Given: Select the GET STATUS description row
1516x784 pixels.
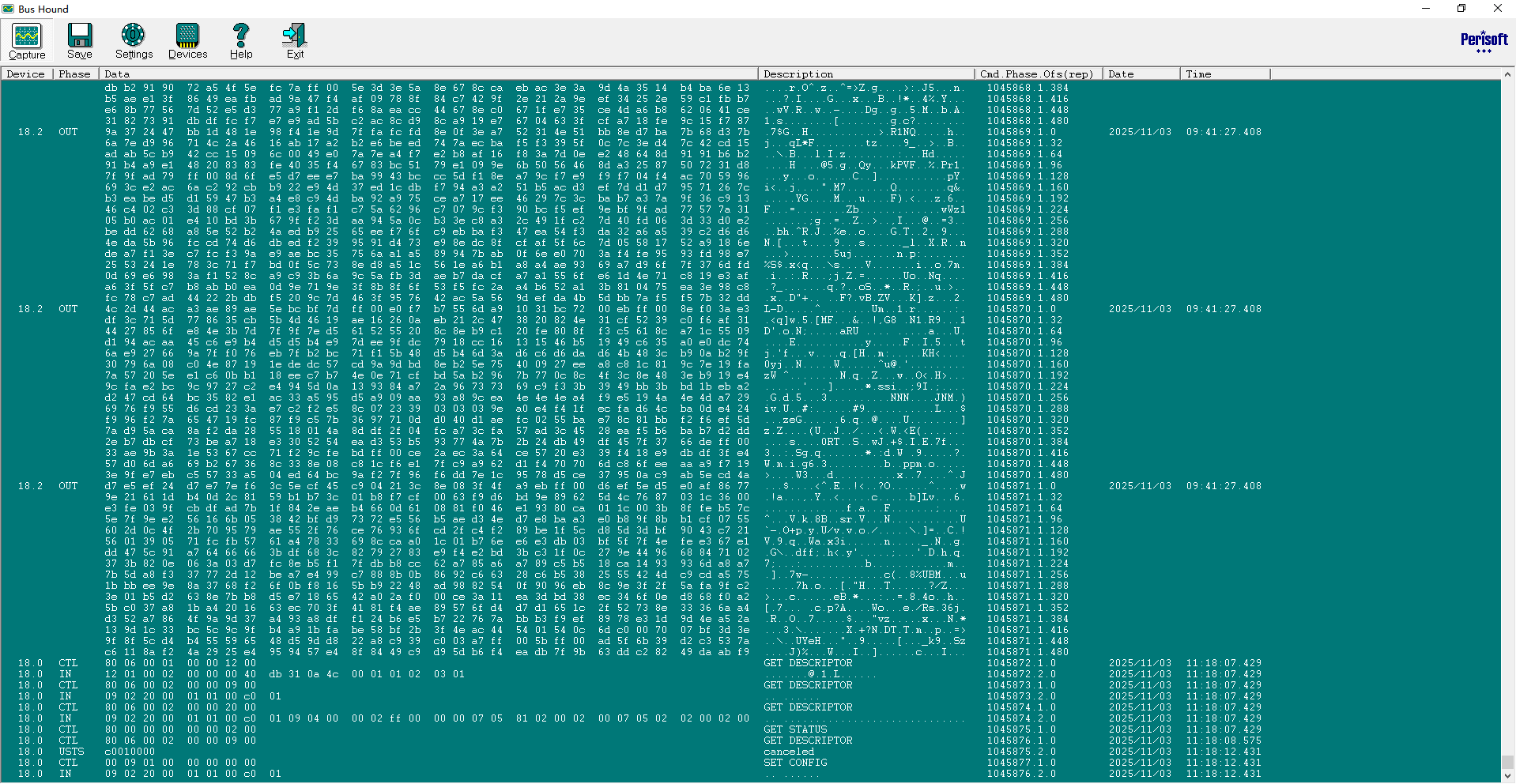Looking at the screenshot, I should 795,729.
